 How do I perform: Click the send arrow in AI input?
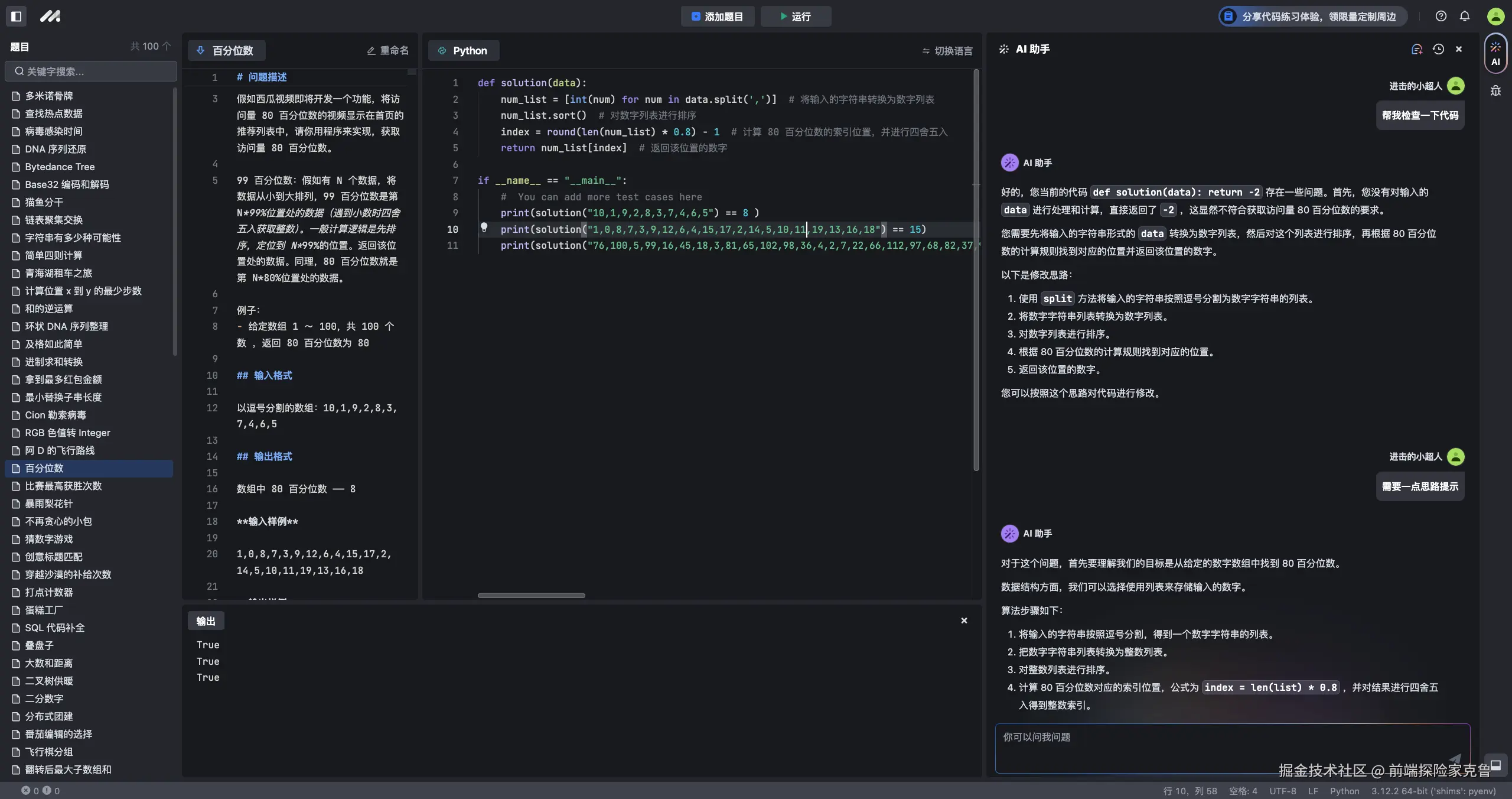click(x=1455, y=758)
